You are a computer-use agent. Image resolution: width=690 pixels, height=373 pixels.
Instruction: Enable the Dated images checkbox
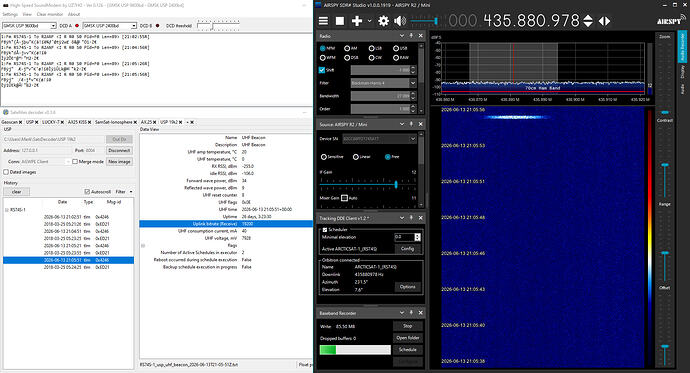(6, 172)
